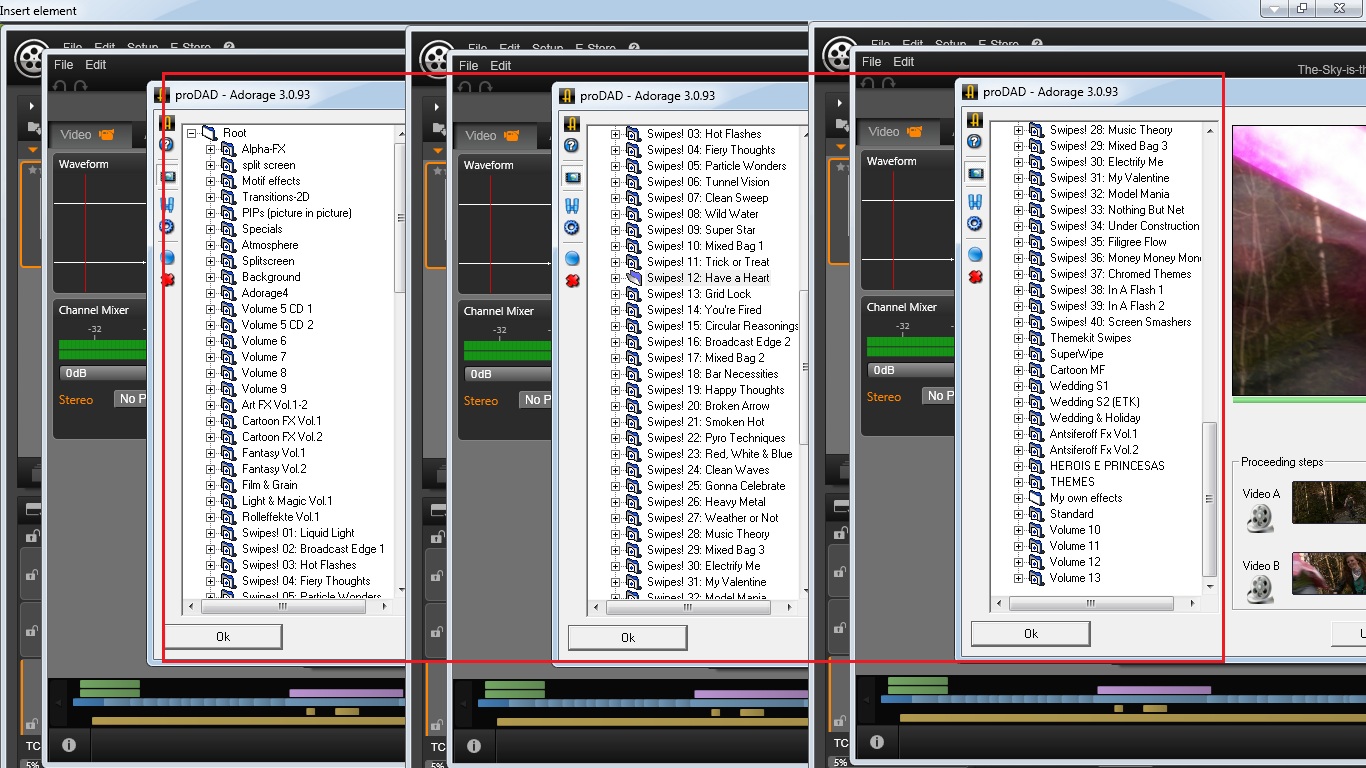This screenshot has width=1366, height=768.
Task: Click the pink transition preview image
Action: 1299,260
